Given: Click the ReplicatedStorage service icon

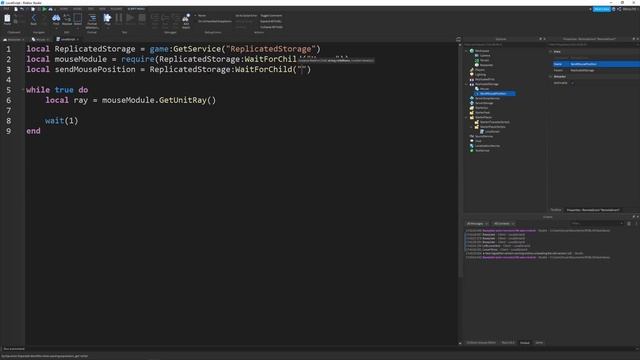Looking at the screenshot, I should [x=472, y=84].
